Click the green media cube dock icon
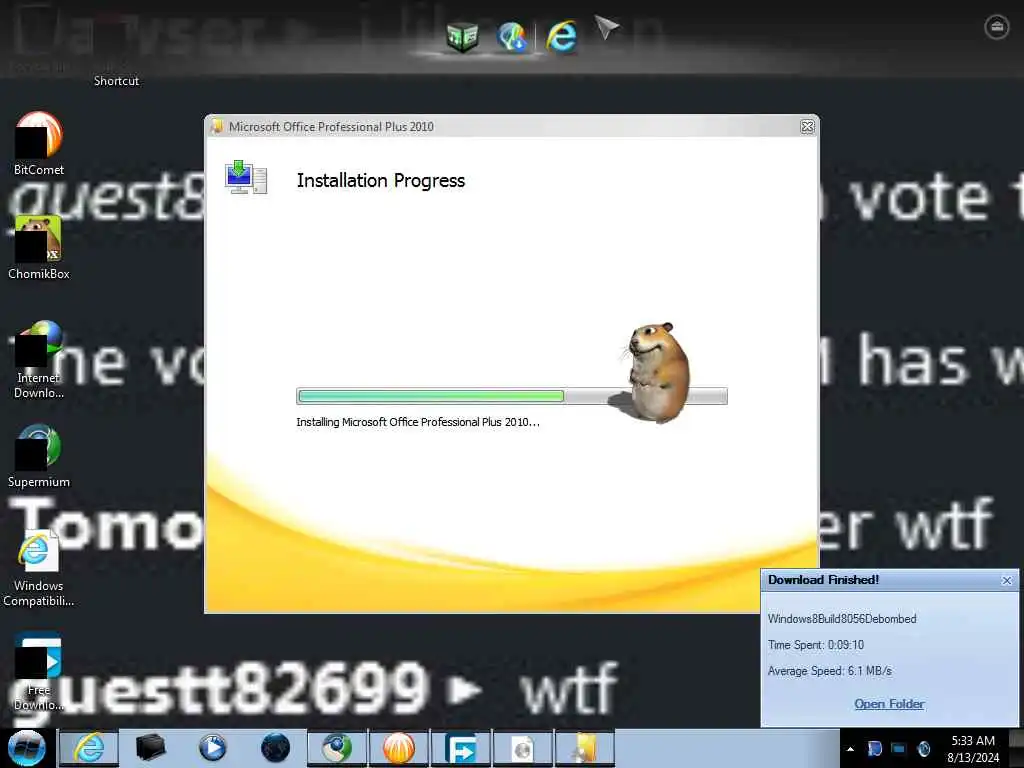1024x768 pixels. [x=462, y=36]
